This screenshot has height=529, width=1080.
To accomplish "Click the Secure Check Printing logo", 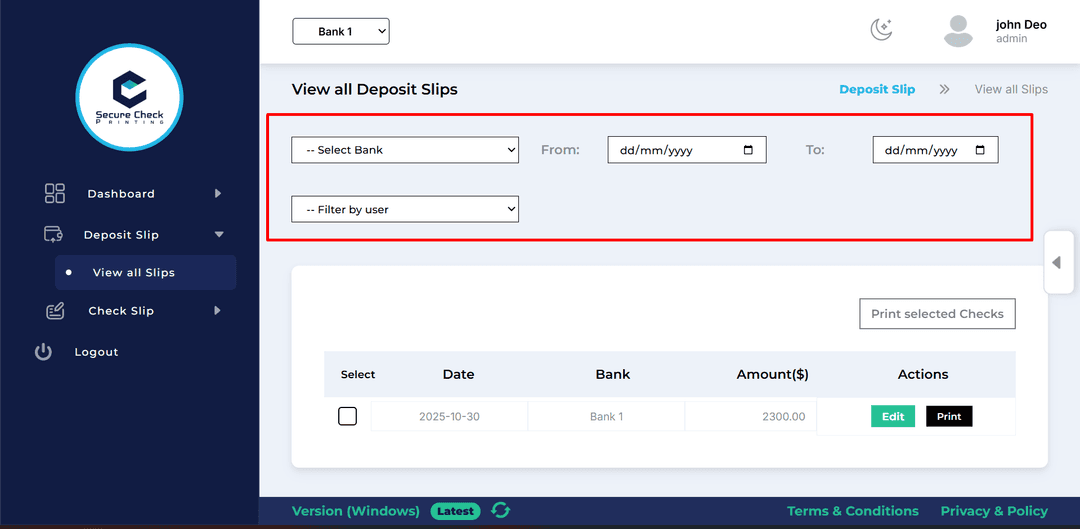I will tap(129, 97).
